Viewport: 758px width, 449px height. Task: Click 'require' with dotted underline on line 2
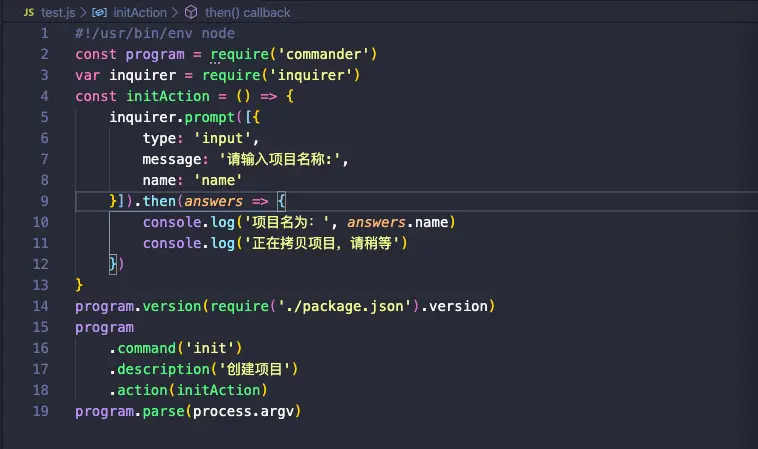pyautogui.click(x=239, y=54)
